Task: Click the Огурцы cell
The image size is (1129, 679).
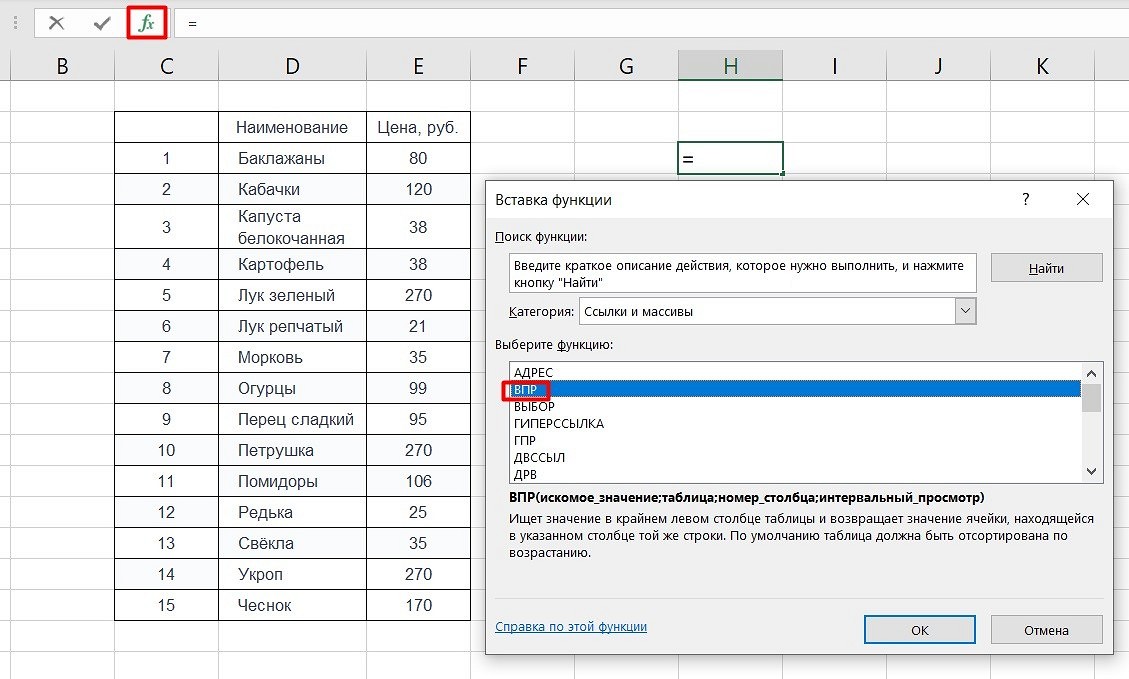Action: point(292,388)
